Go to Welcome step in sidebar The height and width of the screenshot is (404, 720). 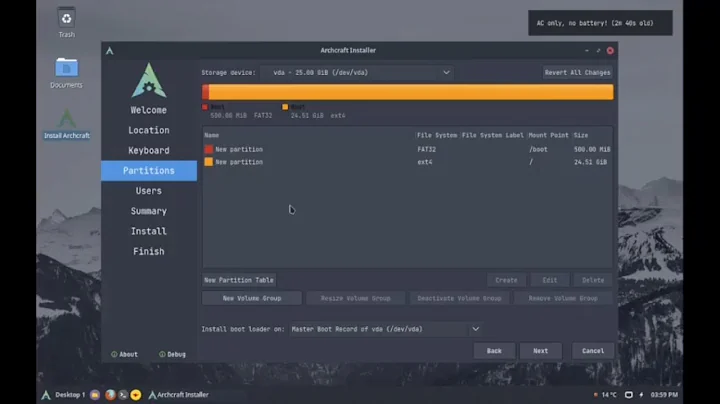click(x=149, y=110)
